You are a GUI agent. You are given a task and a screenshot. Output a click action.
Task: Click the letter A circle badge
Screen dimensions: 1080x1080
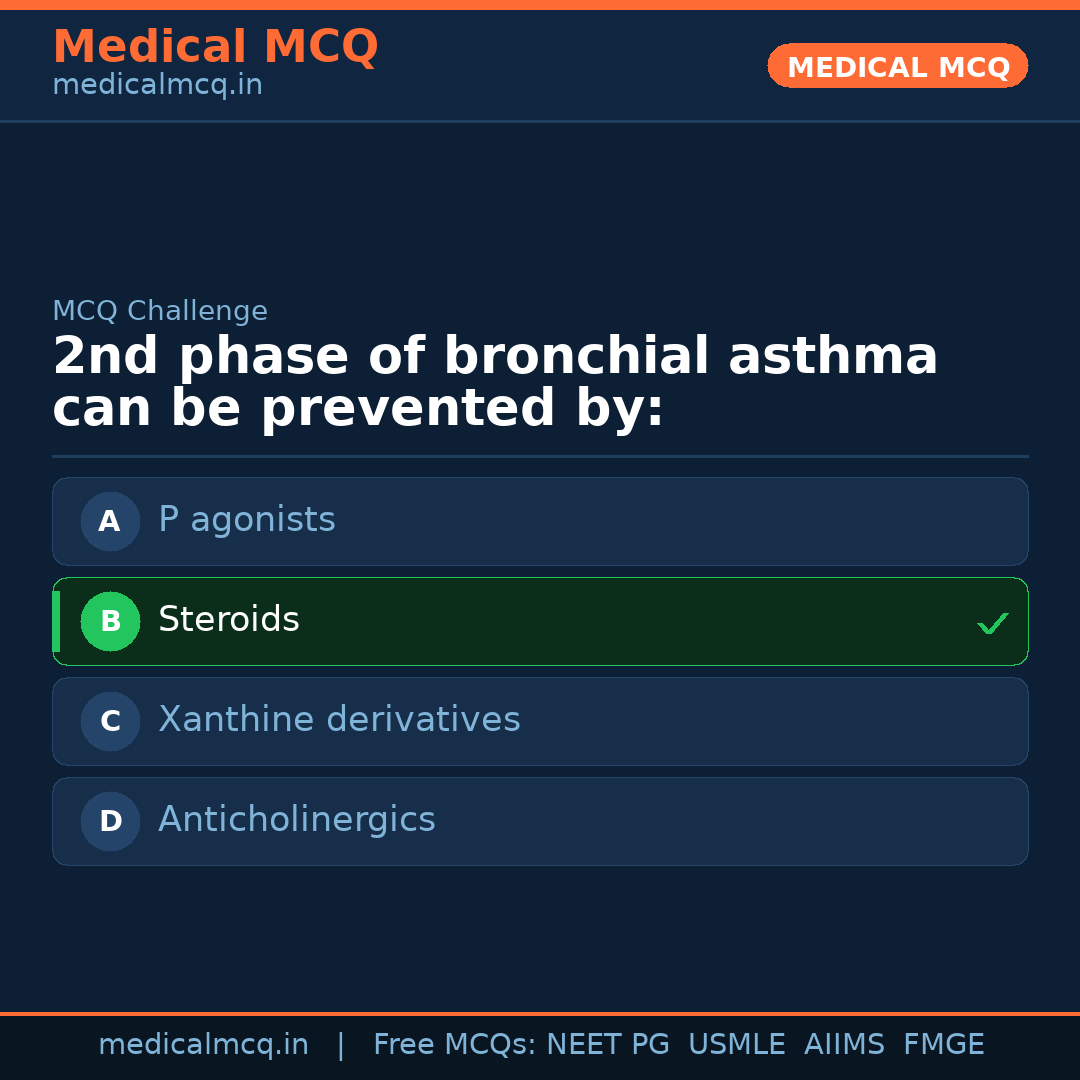[x=110, y=521]
